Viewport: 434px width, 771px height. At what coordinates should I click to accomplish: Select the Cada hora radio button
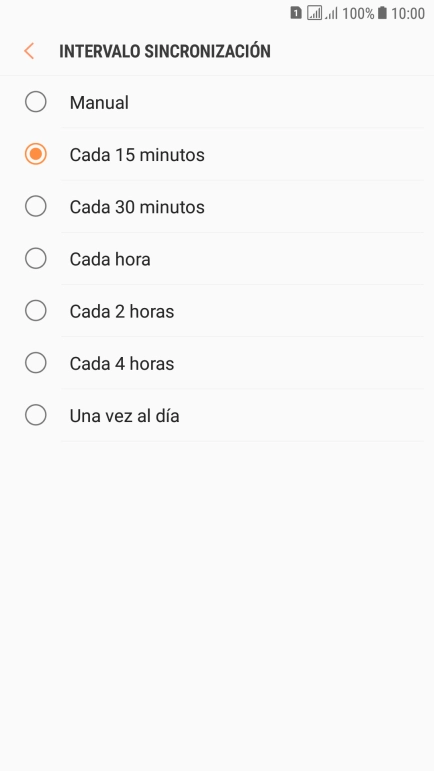pos(36,258)
